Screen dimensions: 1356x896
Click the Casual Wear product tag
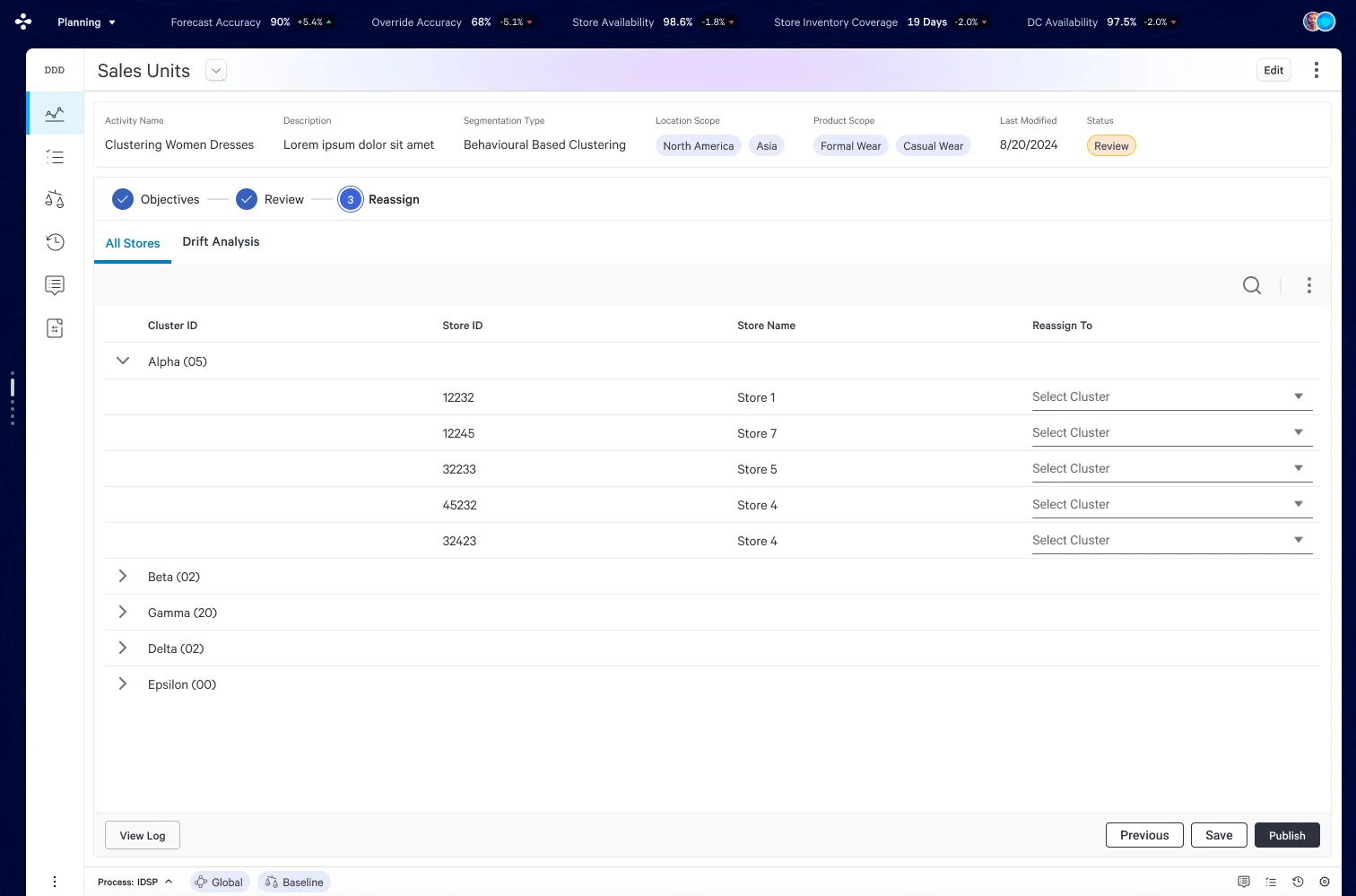pos(934,145)
